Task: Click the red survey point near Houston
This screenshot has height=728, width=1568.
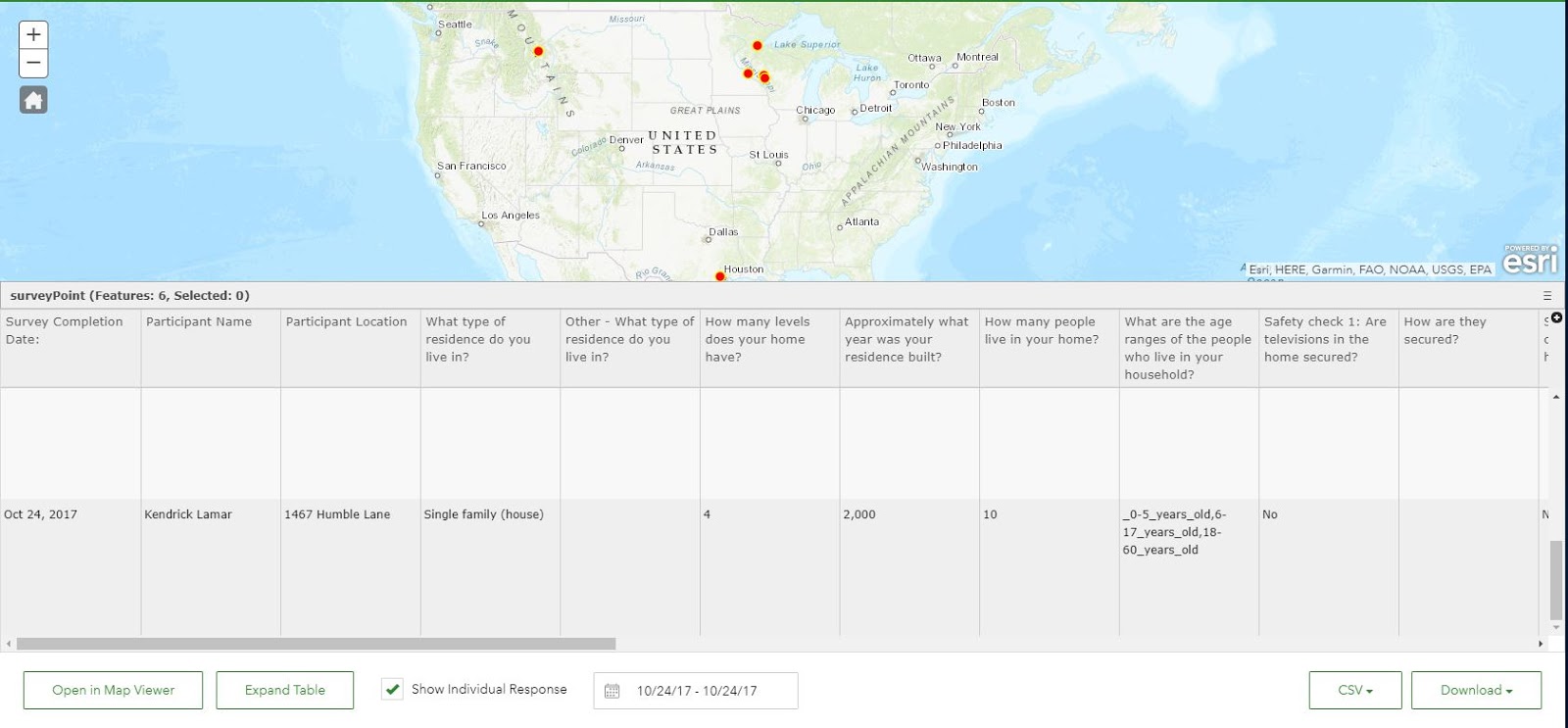Action: click(720, 276)
